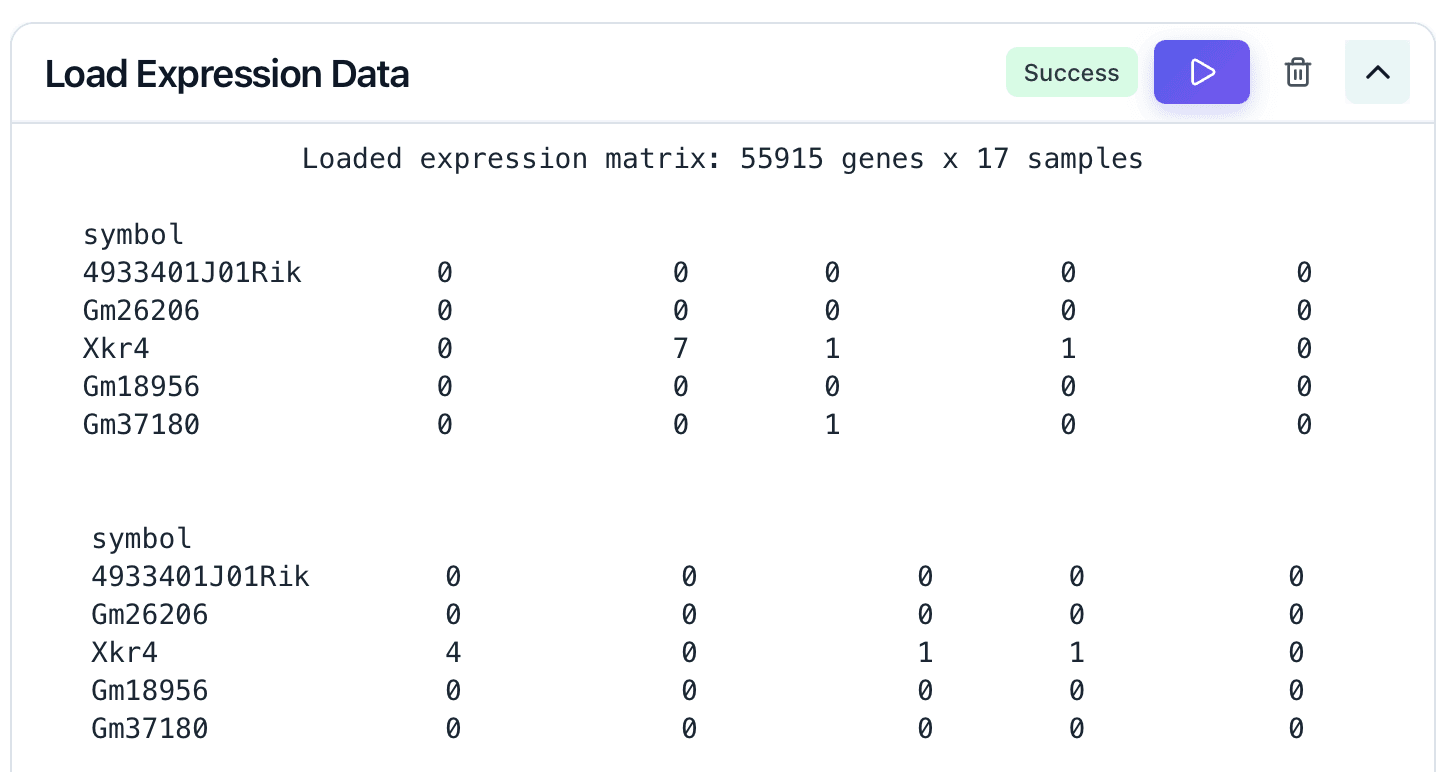Select Gm37180 in the second table

tap(149, 729)
